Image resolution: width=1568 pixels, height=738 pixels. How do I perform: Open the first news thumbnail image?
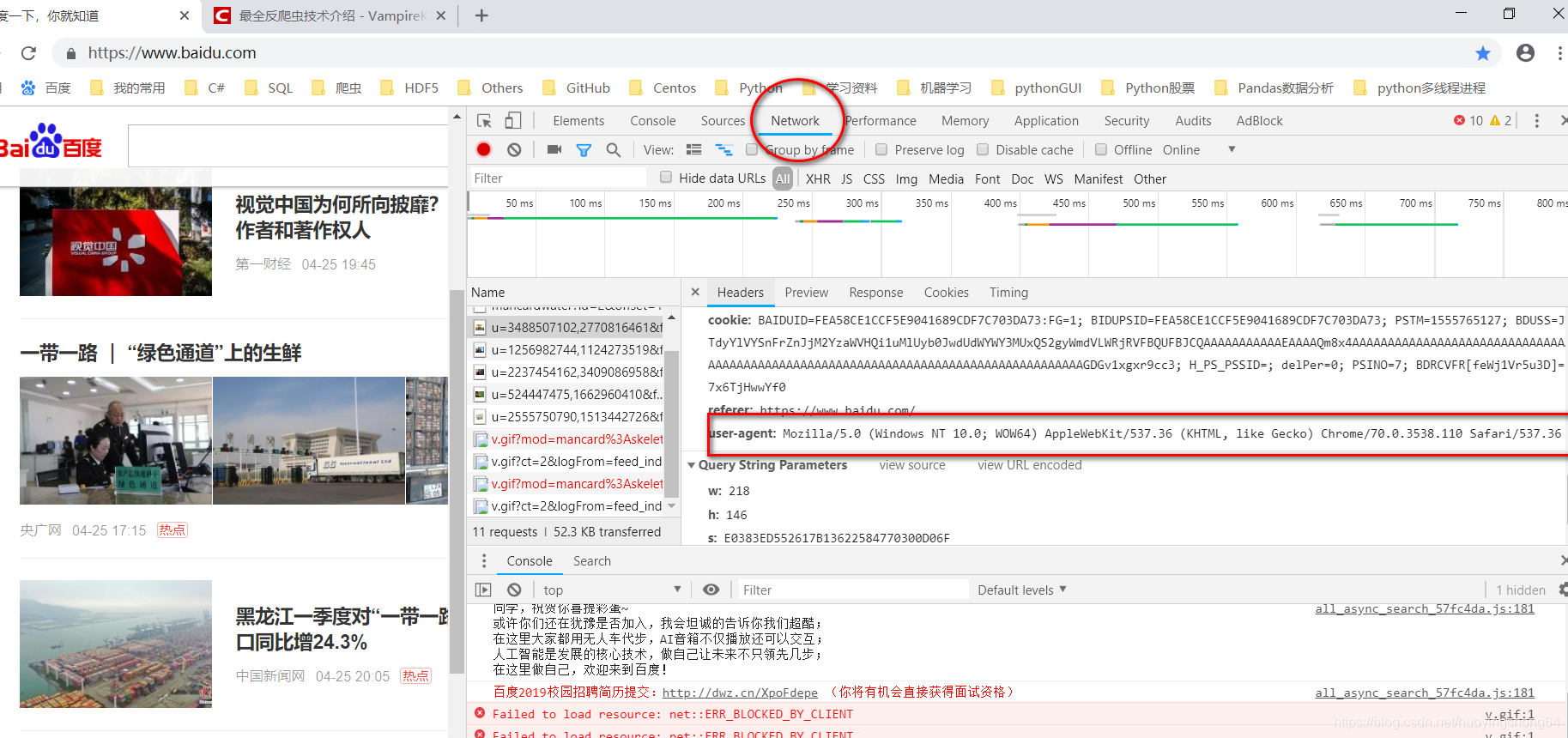[x=116, y=233]
